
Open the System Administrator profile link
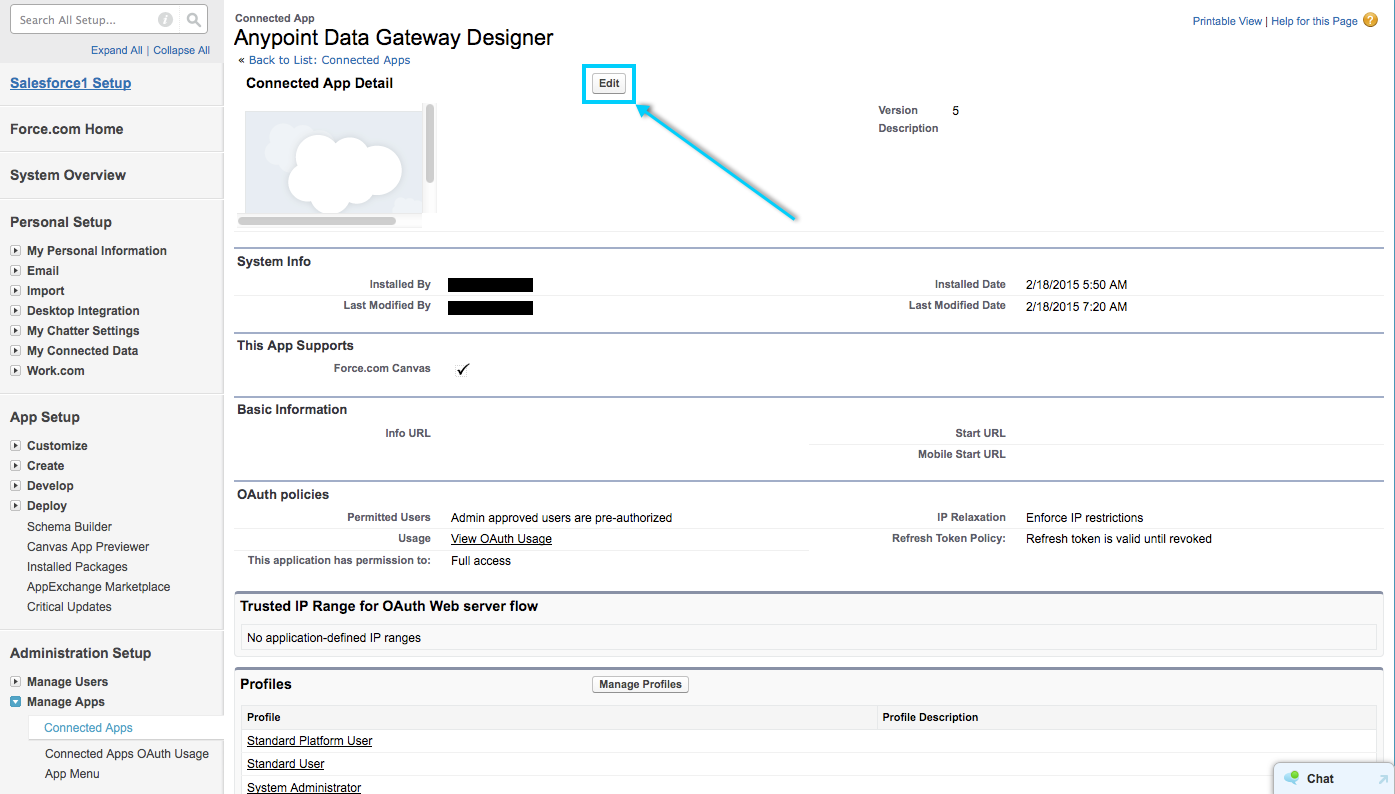pos(304,788)
